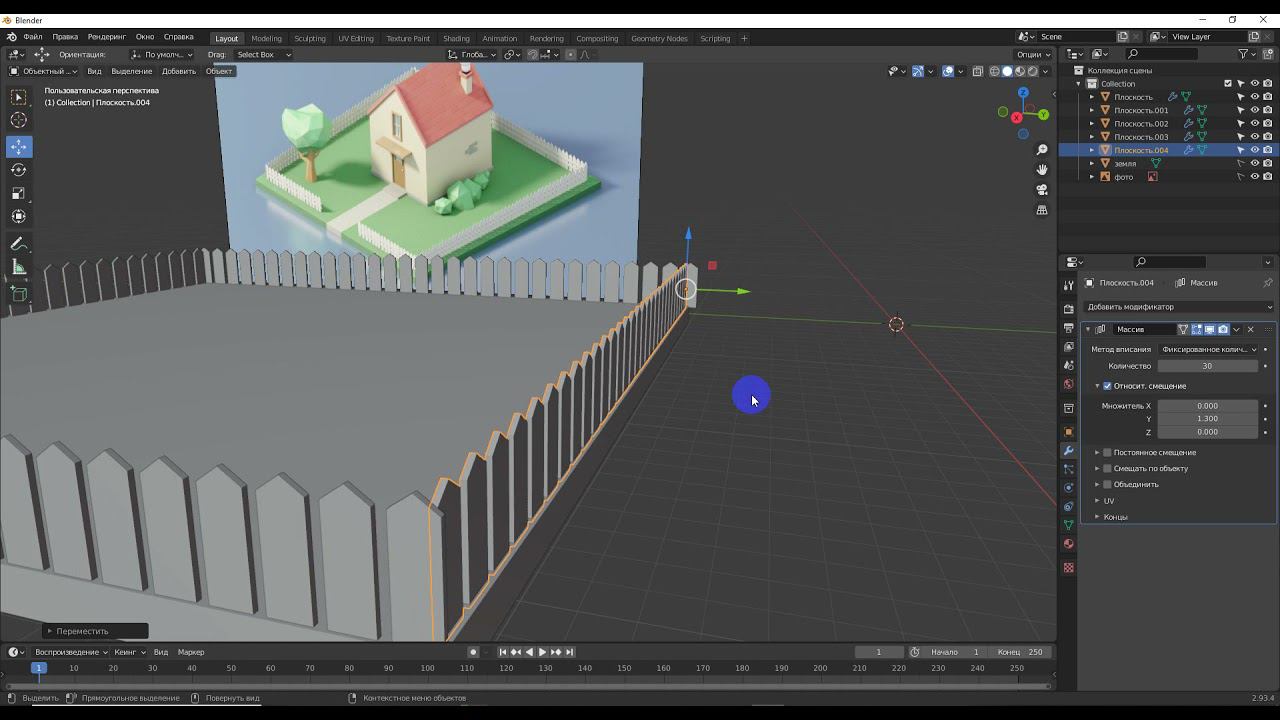Switch to the Shading workspace tab
Screen dimensions: 1280x720
coord(456,38)
